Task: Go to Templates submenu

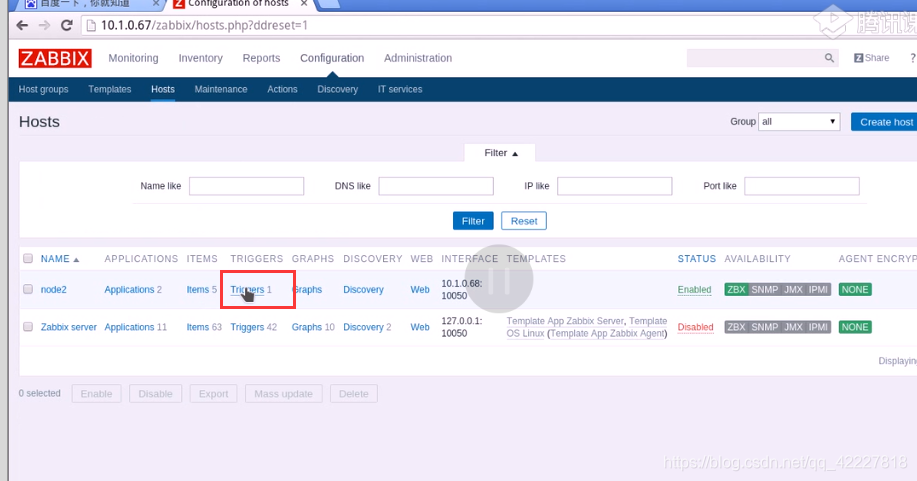Action: (110, 89)
